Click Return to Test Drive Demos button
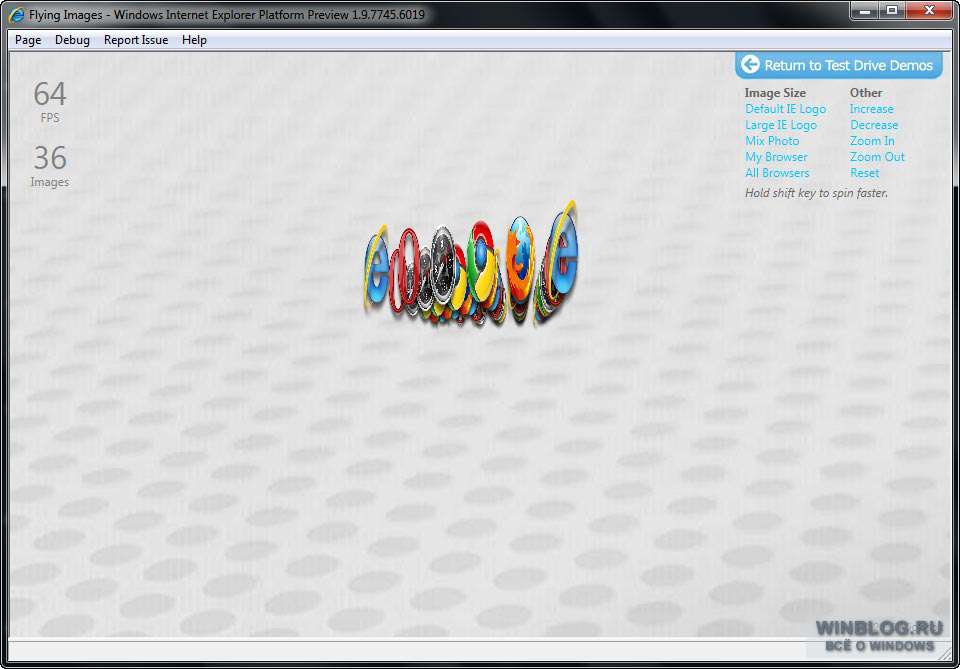960x669 pixels. (838, 65)
